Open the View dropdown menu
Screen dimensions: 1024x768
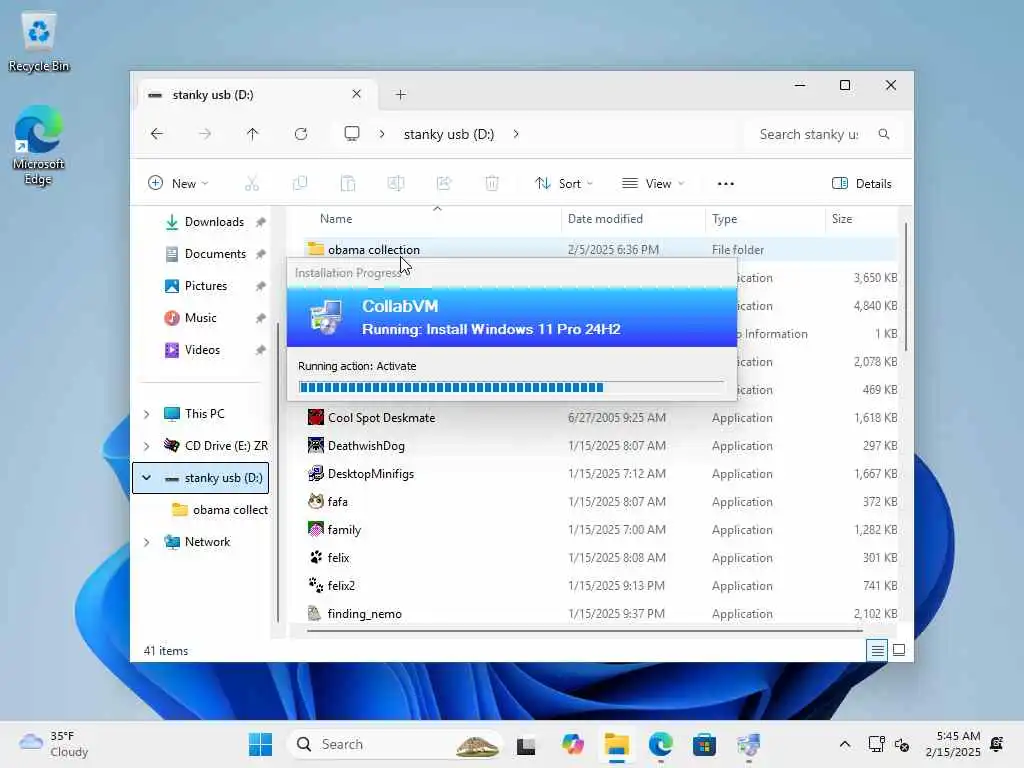click(653, 184)
